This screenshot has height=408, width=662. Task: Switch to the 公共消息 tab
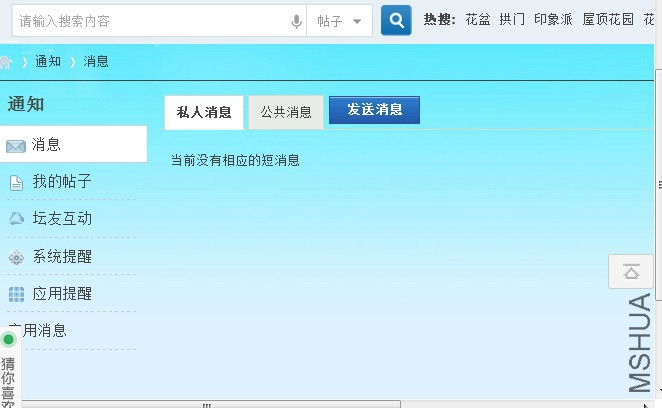coord(286,112)
